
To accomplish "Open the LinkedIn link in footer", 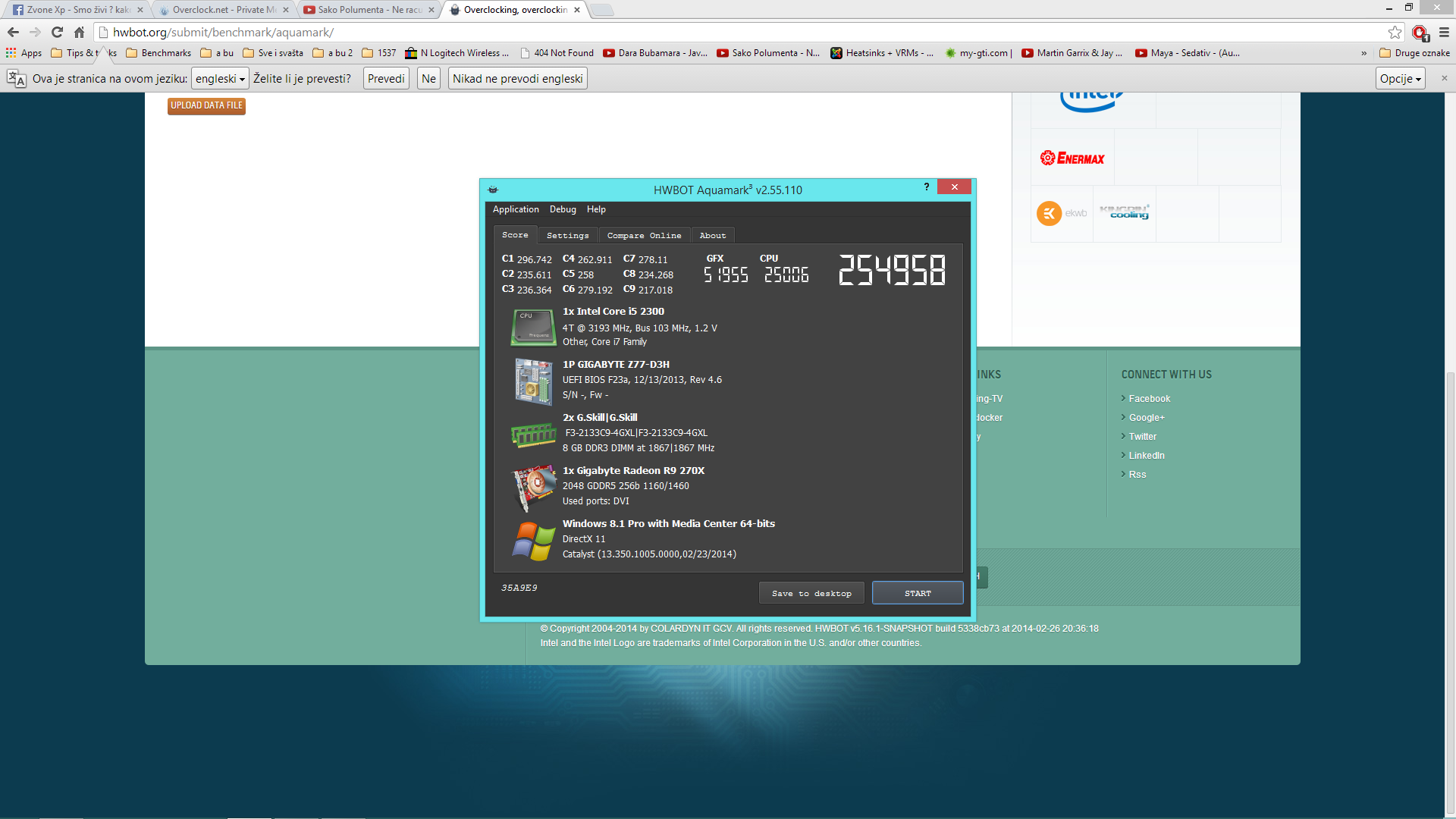I will [1146, 455].
